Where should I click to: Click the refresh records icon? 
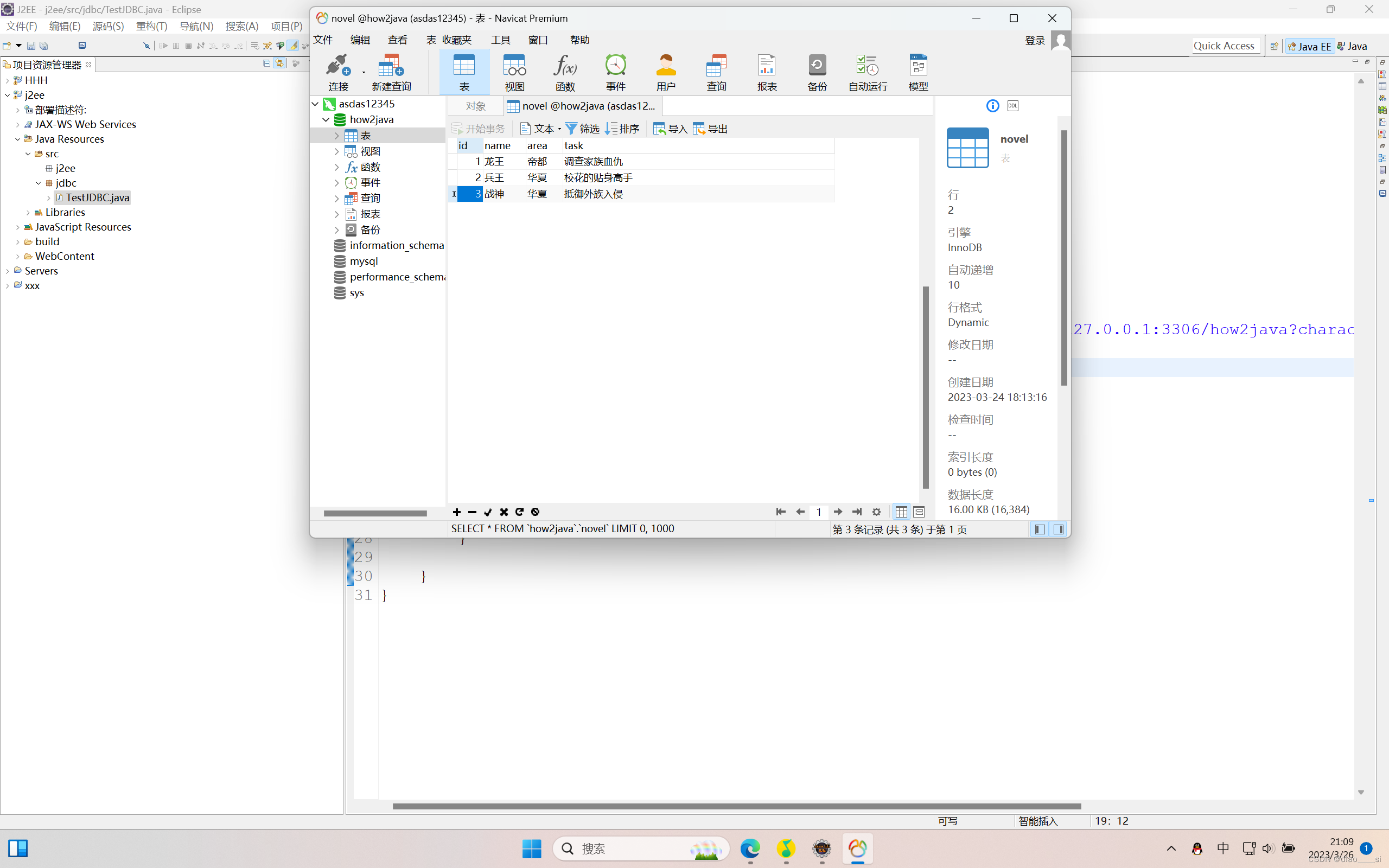pyautogui.click(x=519, y=512)
